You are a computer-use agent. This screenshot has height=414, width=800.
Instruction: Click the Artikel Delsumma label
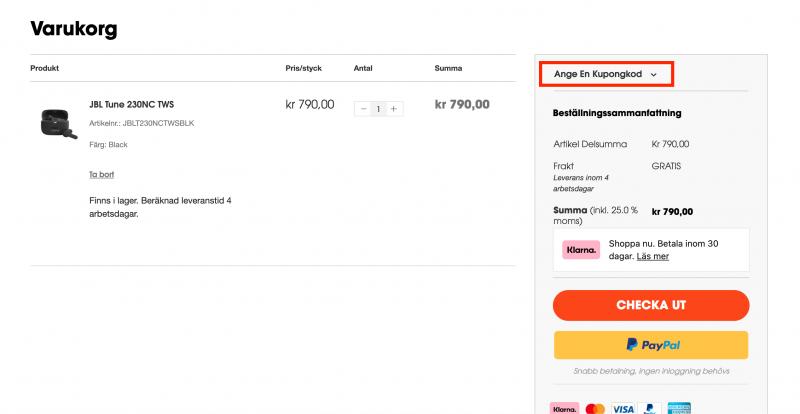pyautogui.click(x=590, y=144)
